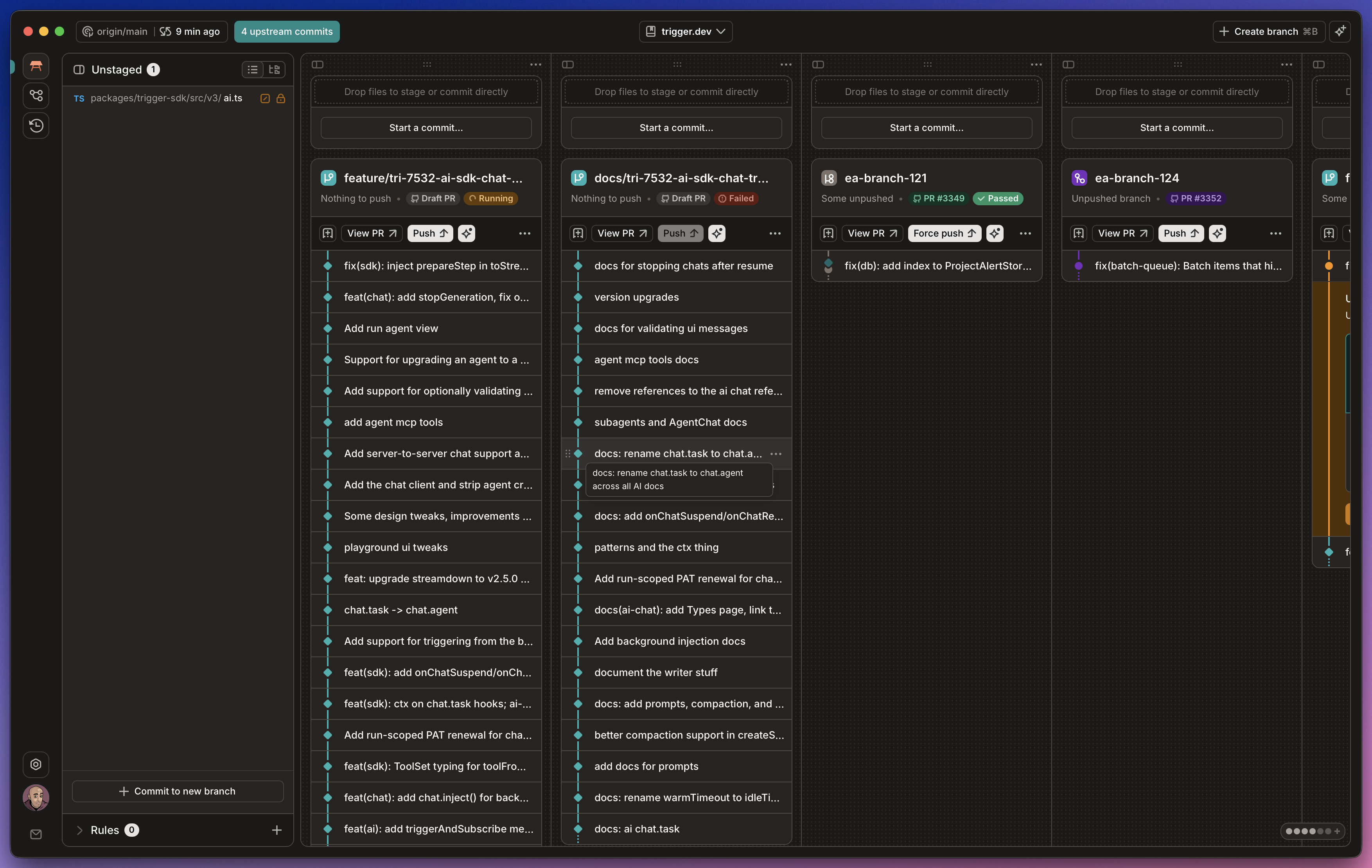Toggle the lock on the ai.ts file
The image size is (1372, 868).
tap(280, 98)
